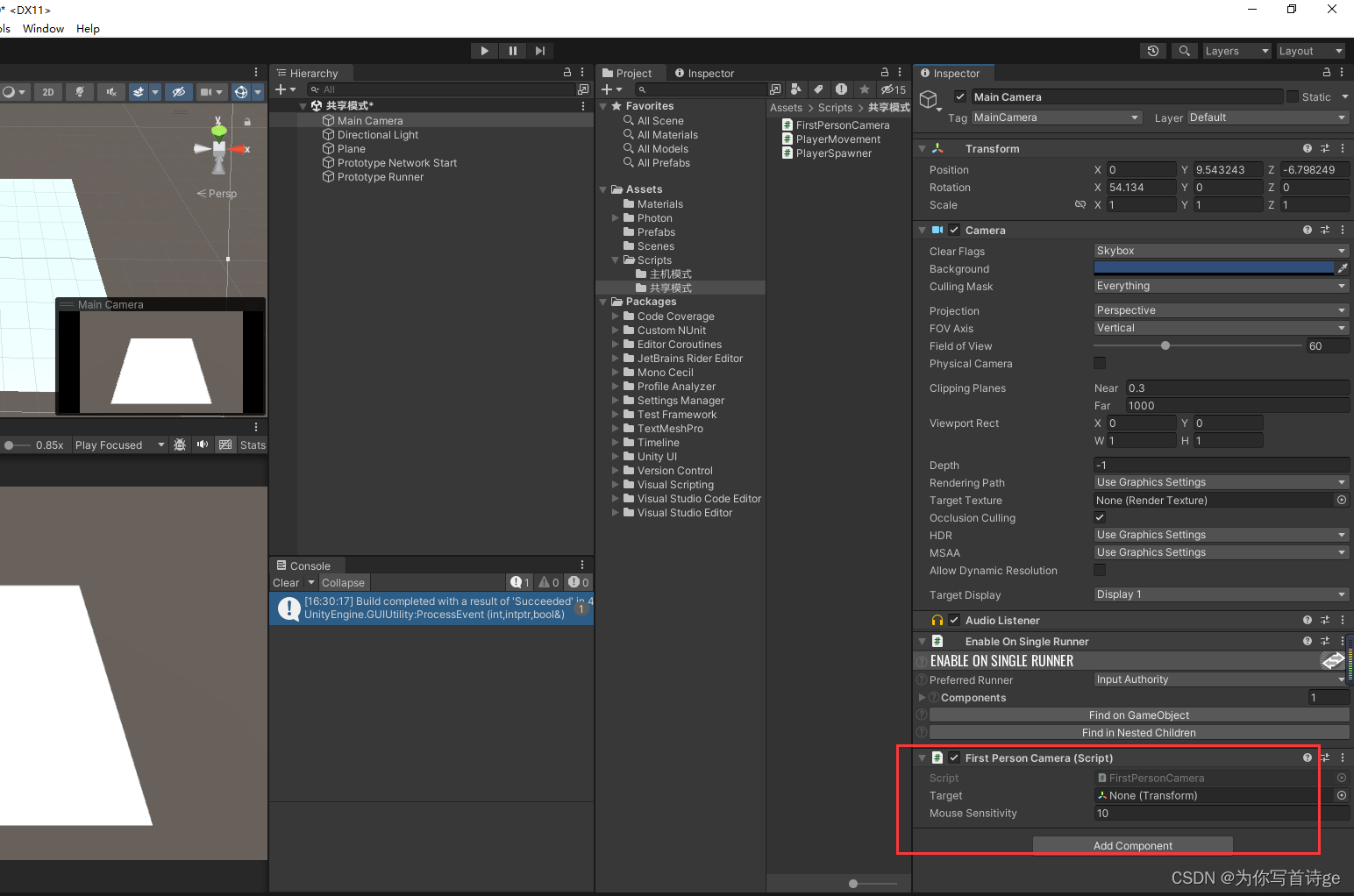Enable Physical Camera checkbox
Image resolution: width=1354 pixels, height=896 pixels.
click(1100, 363)
